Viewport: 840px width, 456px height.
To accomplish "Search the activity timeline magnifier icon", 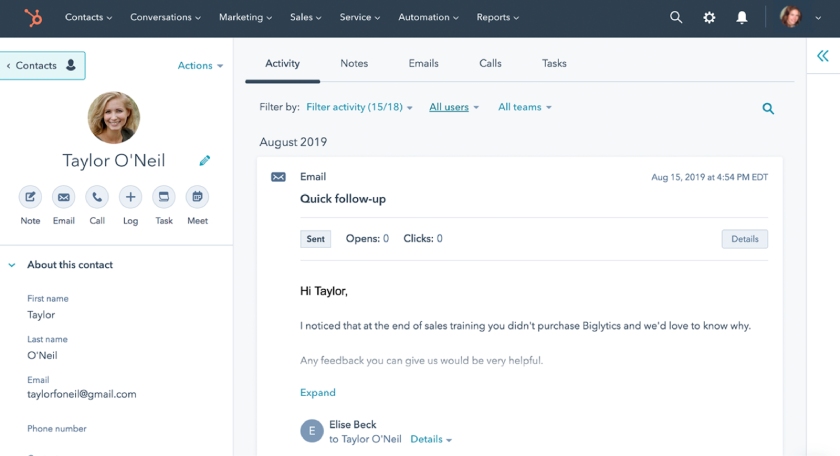I will [x=768, y=109].
